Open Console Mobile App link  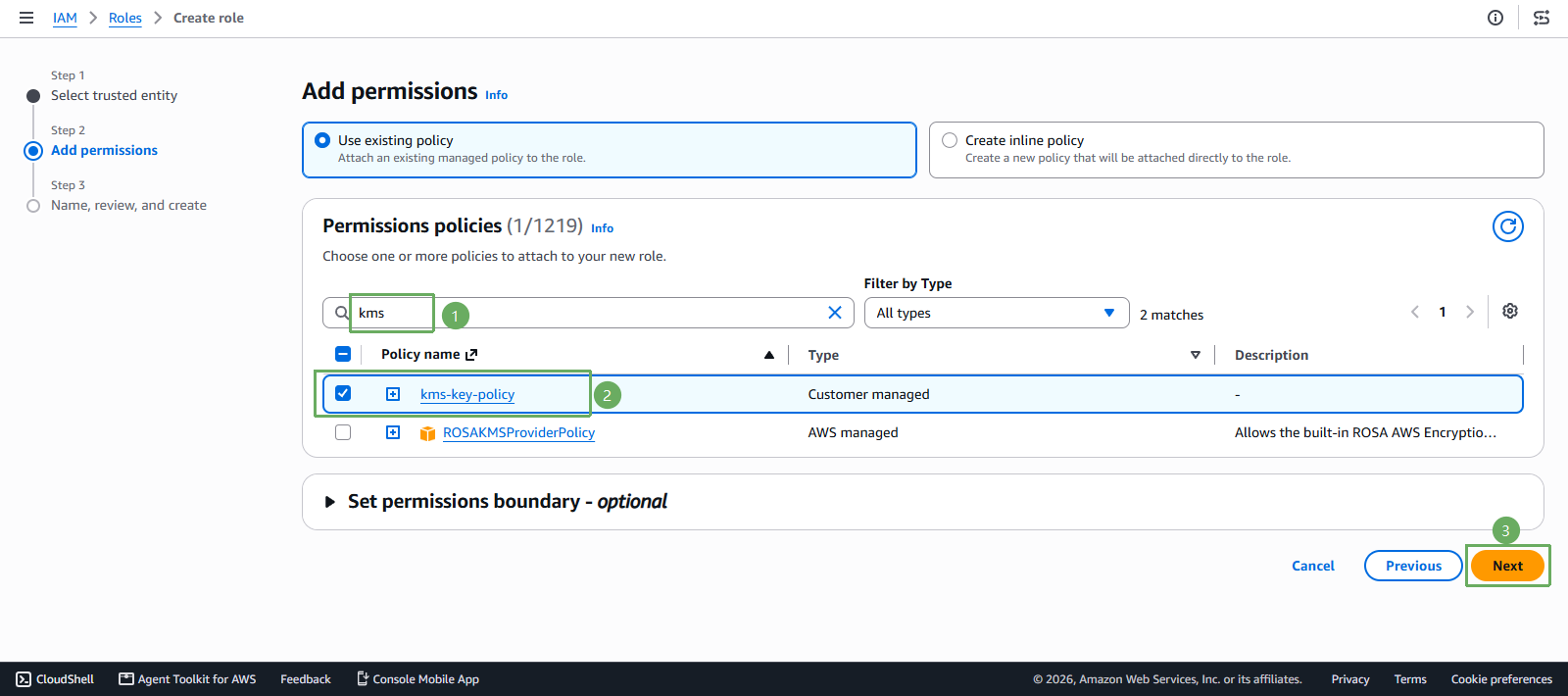pyautogui.click(x=417, y=679)
